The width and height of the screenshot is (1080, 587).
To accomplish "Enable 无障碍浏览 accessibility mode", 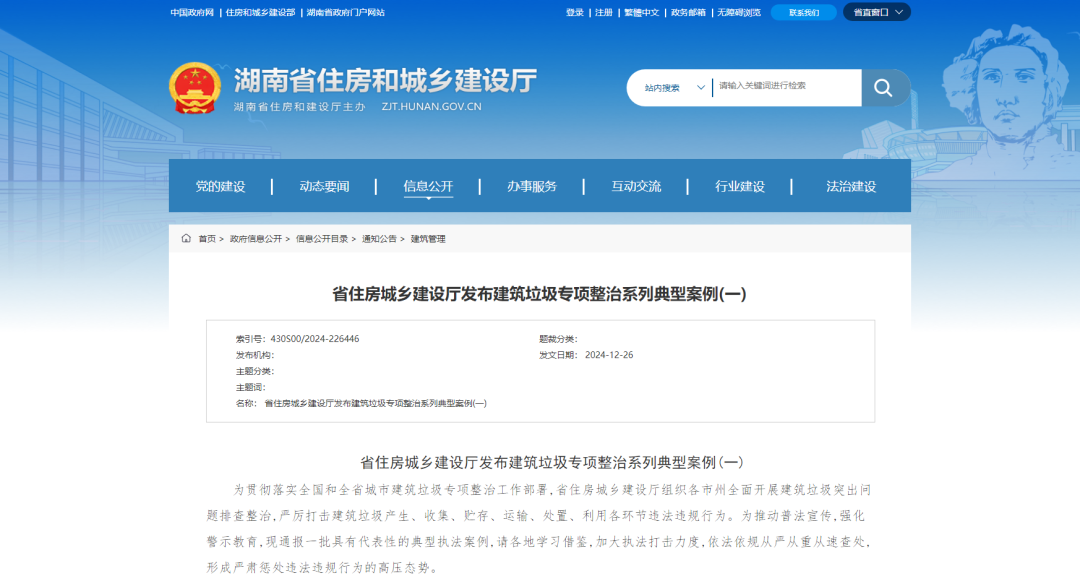I will click(738, 13).
